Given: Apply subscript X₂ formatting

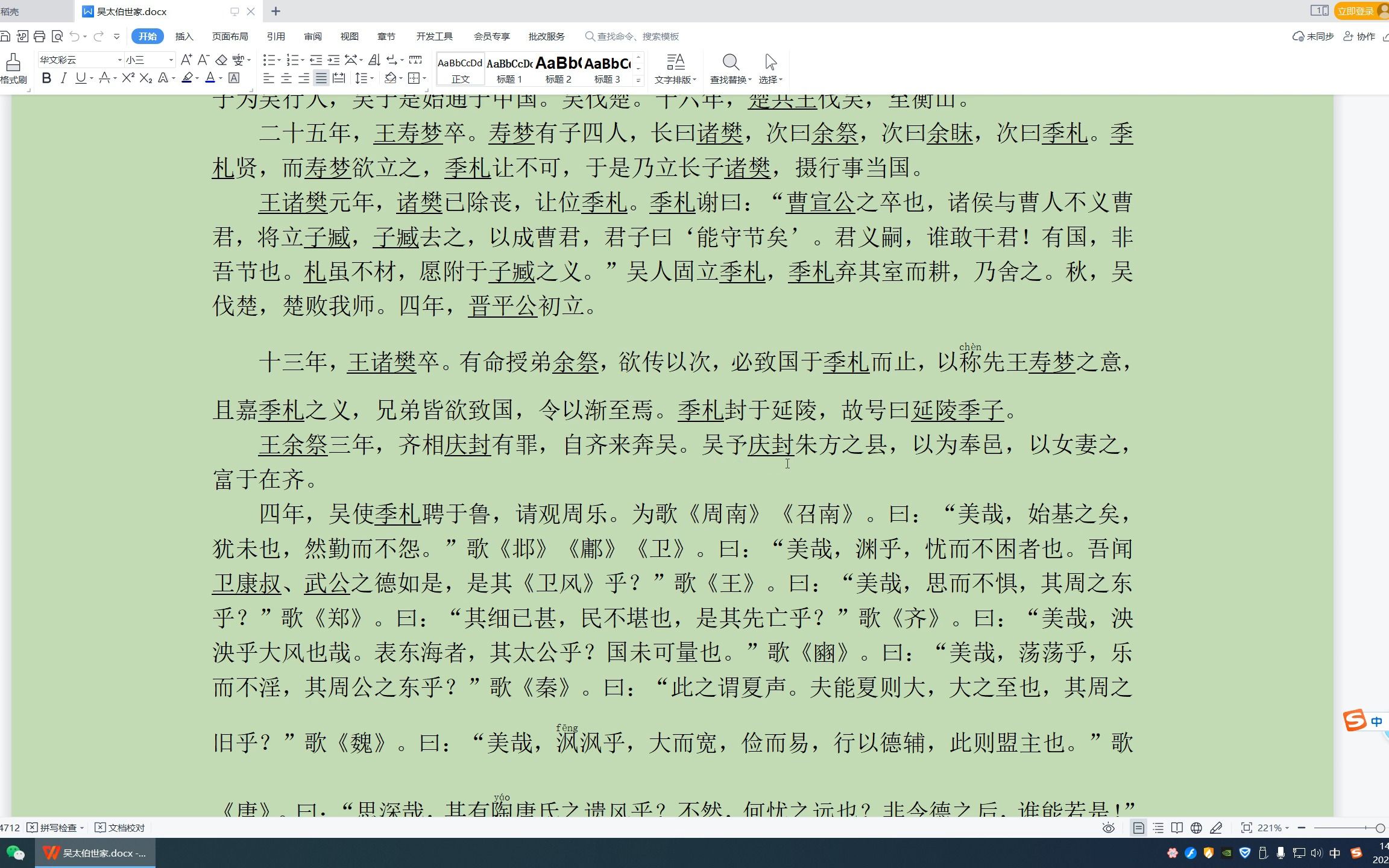Looking at the screenshot, I should pos(145,78).
